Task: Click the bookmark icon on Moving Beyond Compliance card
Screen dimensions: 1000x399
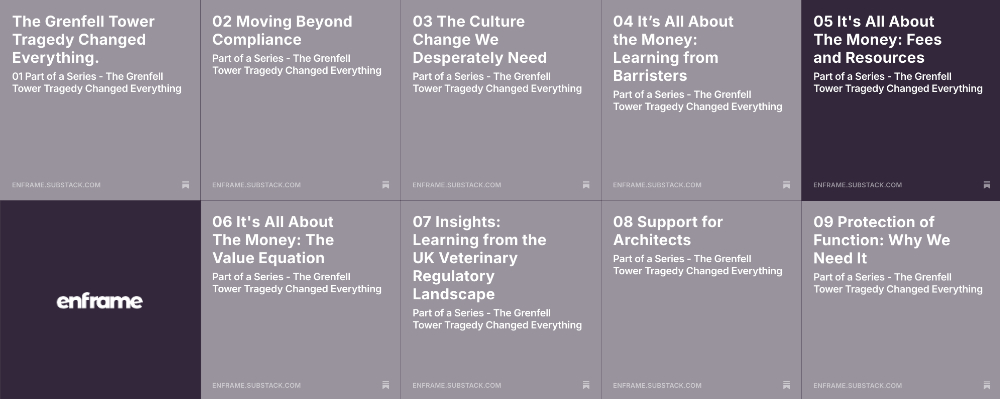Action: click(x=385, y=185)
